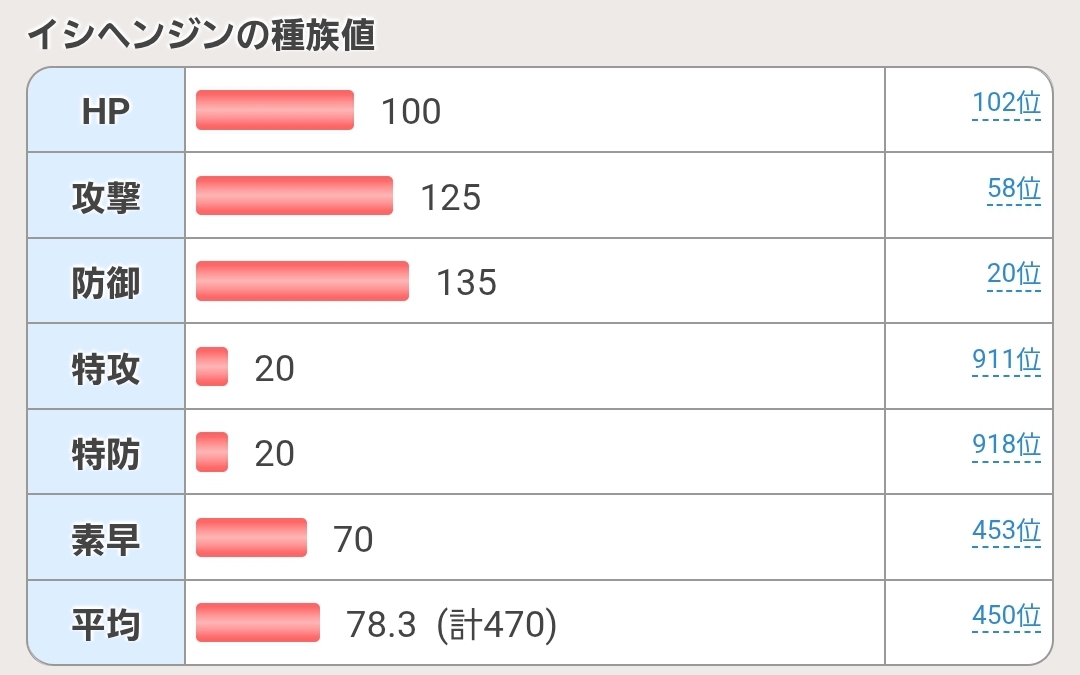Open the 450位 average ranking link
Viewport: 1080px width, 675px height.
[x=1006, y=617]
